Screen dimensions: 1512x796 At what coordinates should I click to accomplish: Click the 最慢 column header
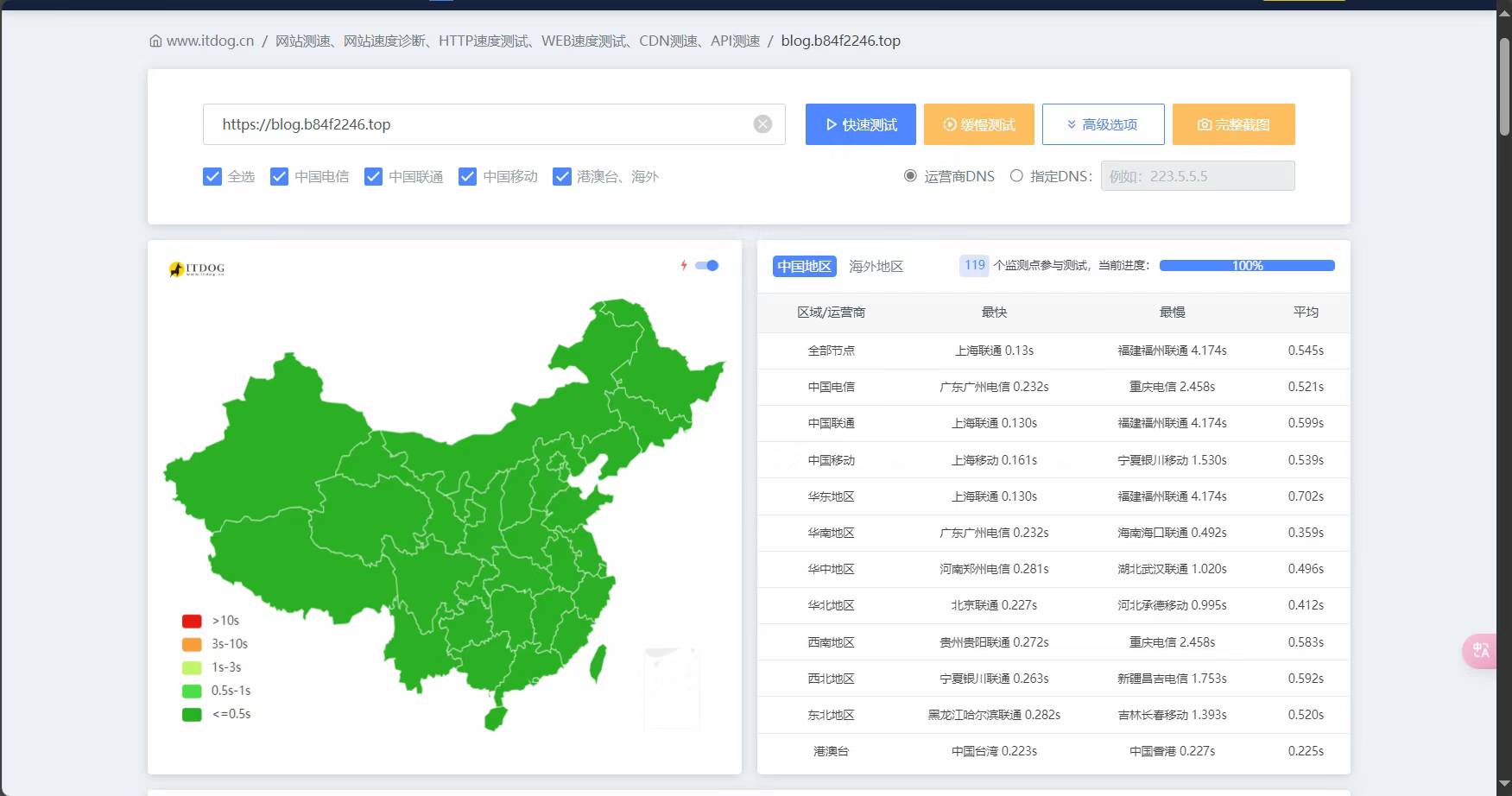pos(1172,313)
